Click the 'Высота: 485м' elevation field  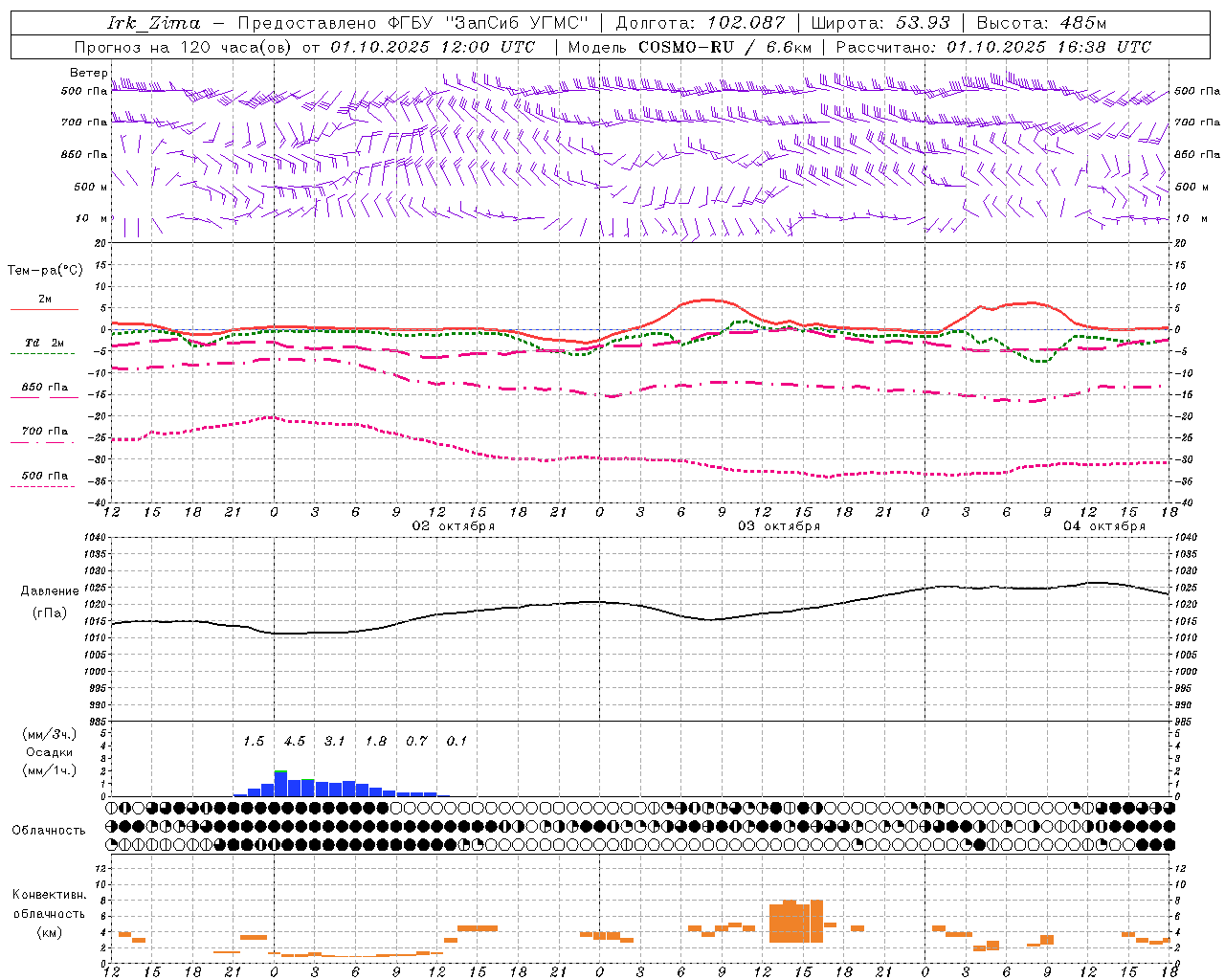click(1041, 23)
